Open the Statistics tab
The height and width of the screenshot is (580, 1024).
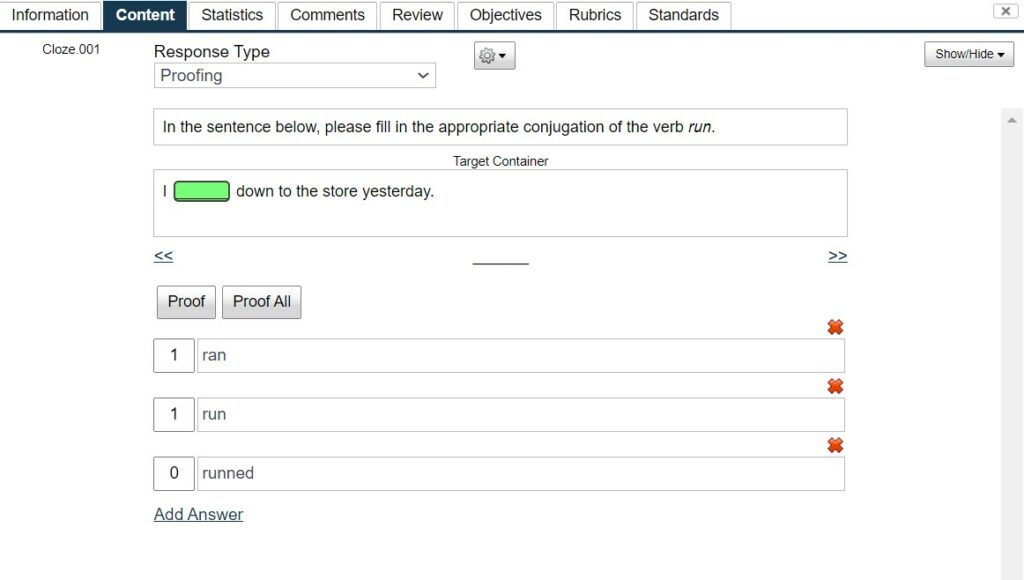point(232,15)
